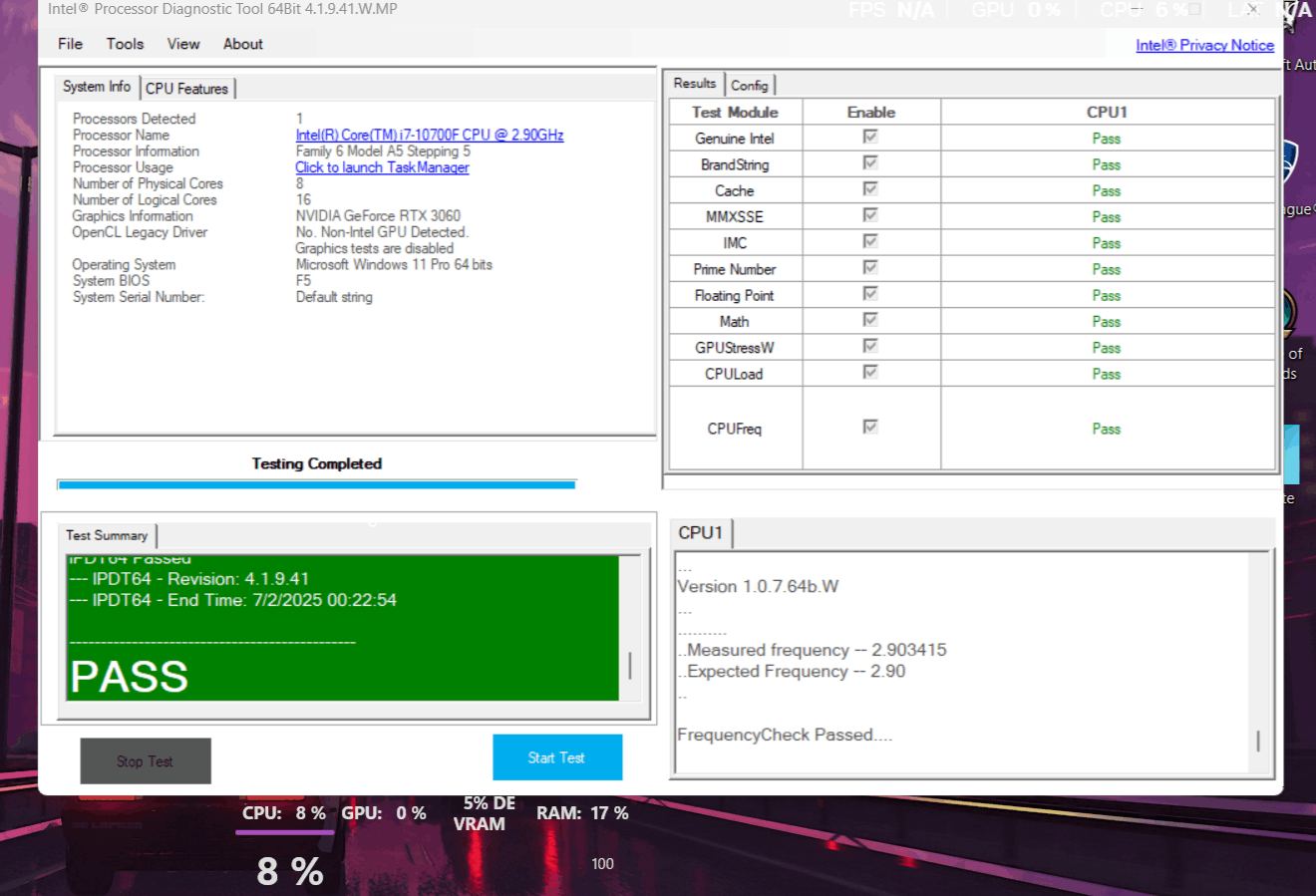
Task: Click the NVIDIA GeForce RTX 3060 text
Action: tap(378, 216)
